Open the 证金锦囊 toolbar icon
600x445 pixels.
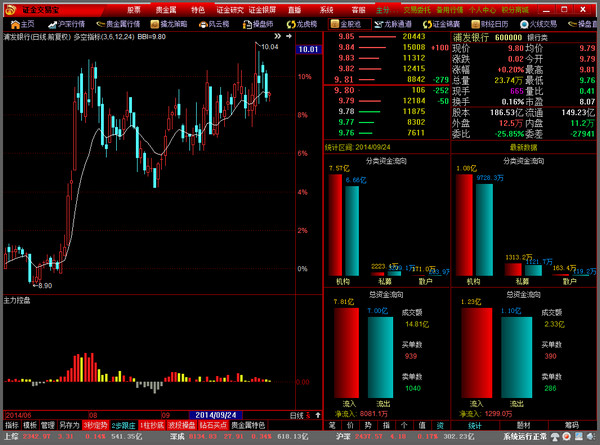point(442,24)
